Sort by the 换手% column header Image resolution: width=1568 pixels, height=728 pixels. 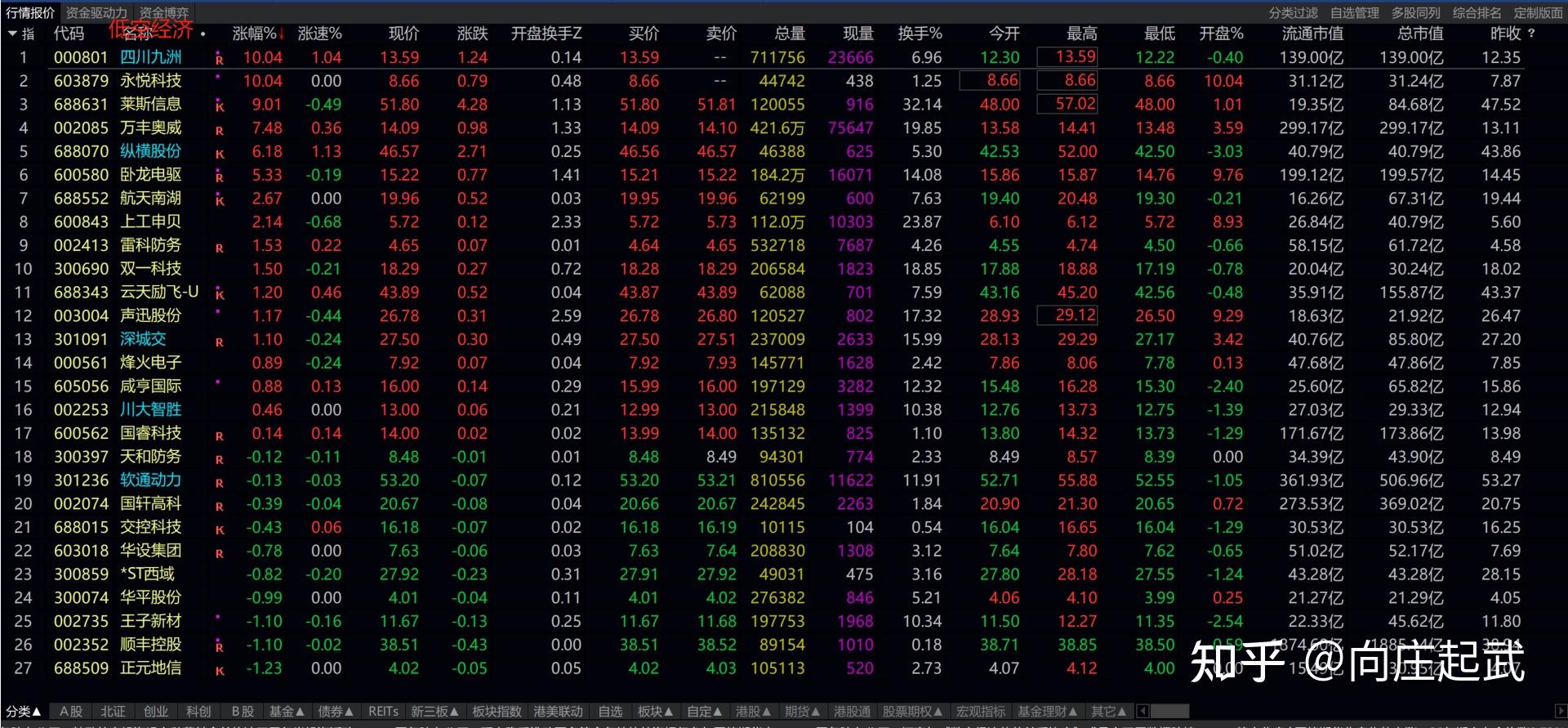click(x=920, y=33)
